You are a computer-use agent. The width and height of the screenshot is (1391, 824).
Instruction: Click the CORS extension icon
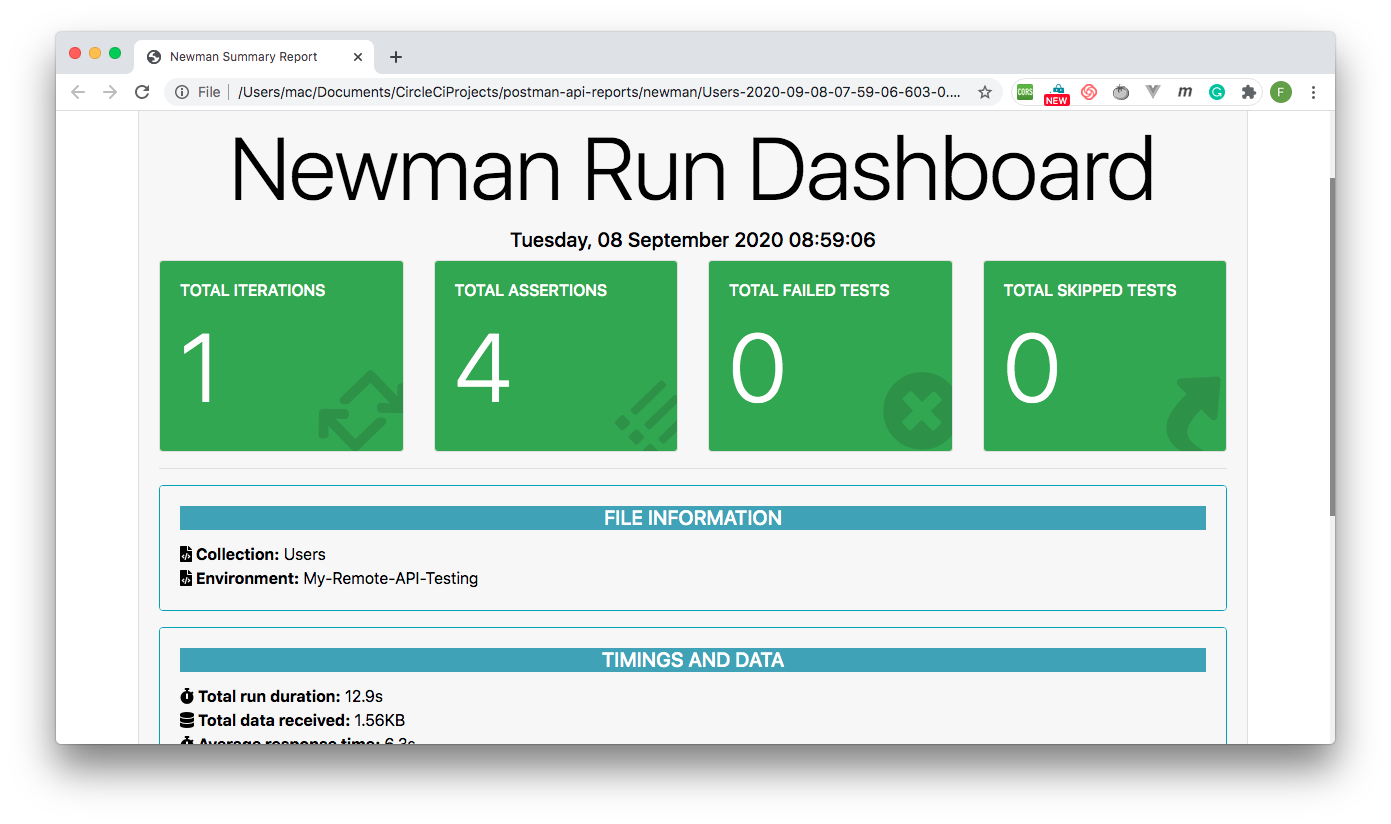click(1025, 91)
